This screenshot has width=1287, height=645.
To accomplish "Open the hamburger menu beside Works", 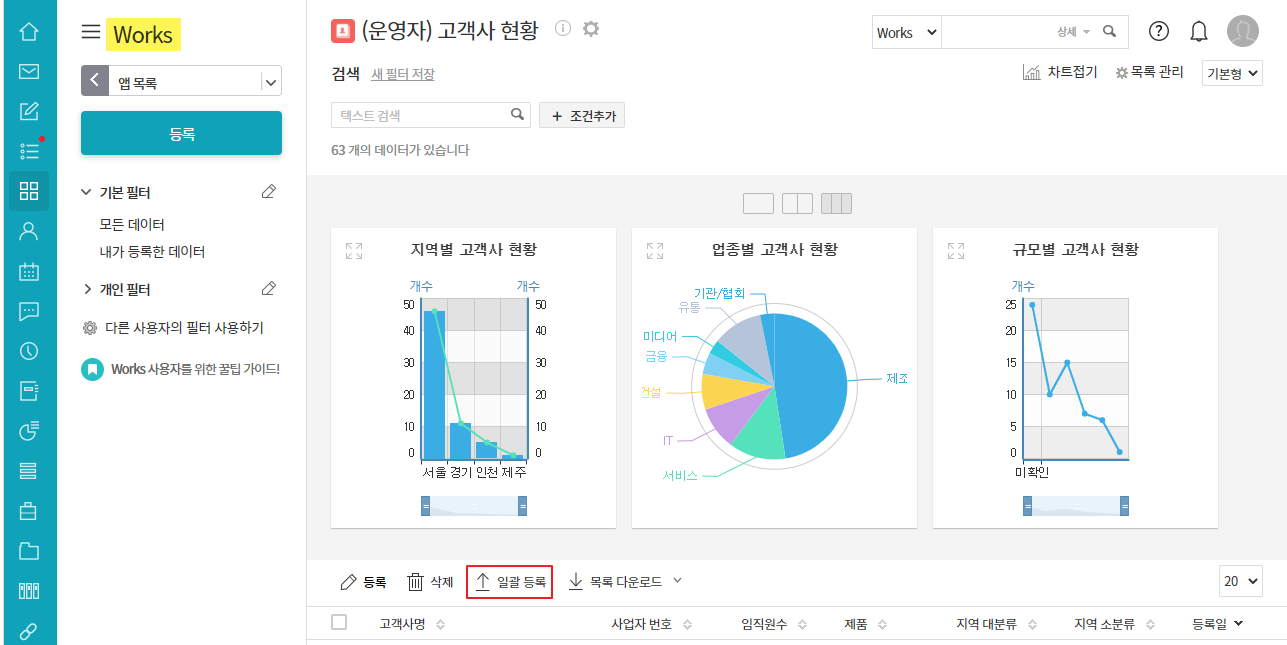I will tap(91, 33).
